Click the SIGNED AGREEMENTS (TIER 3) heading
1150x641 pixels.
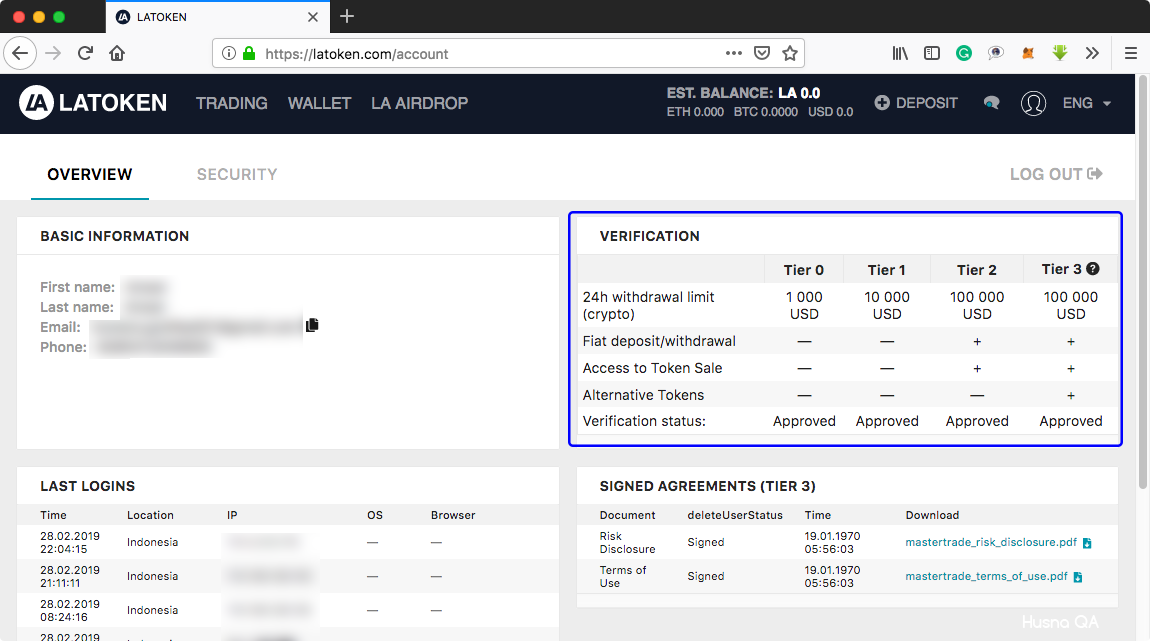[x=708, y=486]
